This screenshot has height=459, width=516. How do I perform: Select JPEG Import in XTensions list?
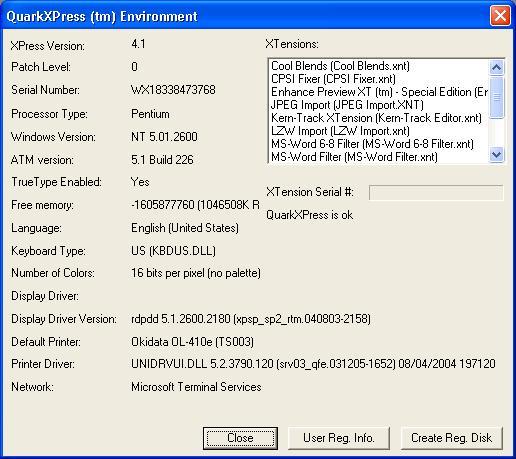click(x=347, y=105)
